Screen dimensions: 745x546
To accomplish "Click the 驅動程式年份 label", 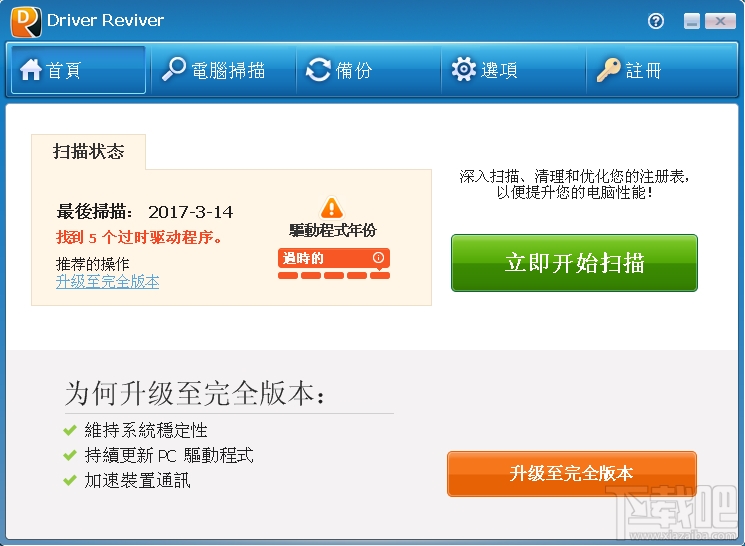I will coord(333,230).
